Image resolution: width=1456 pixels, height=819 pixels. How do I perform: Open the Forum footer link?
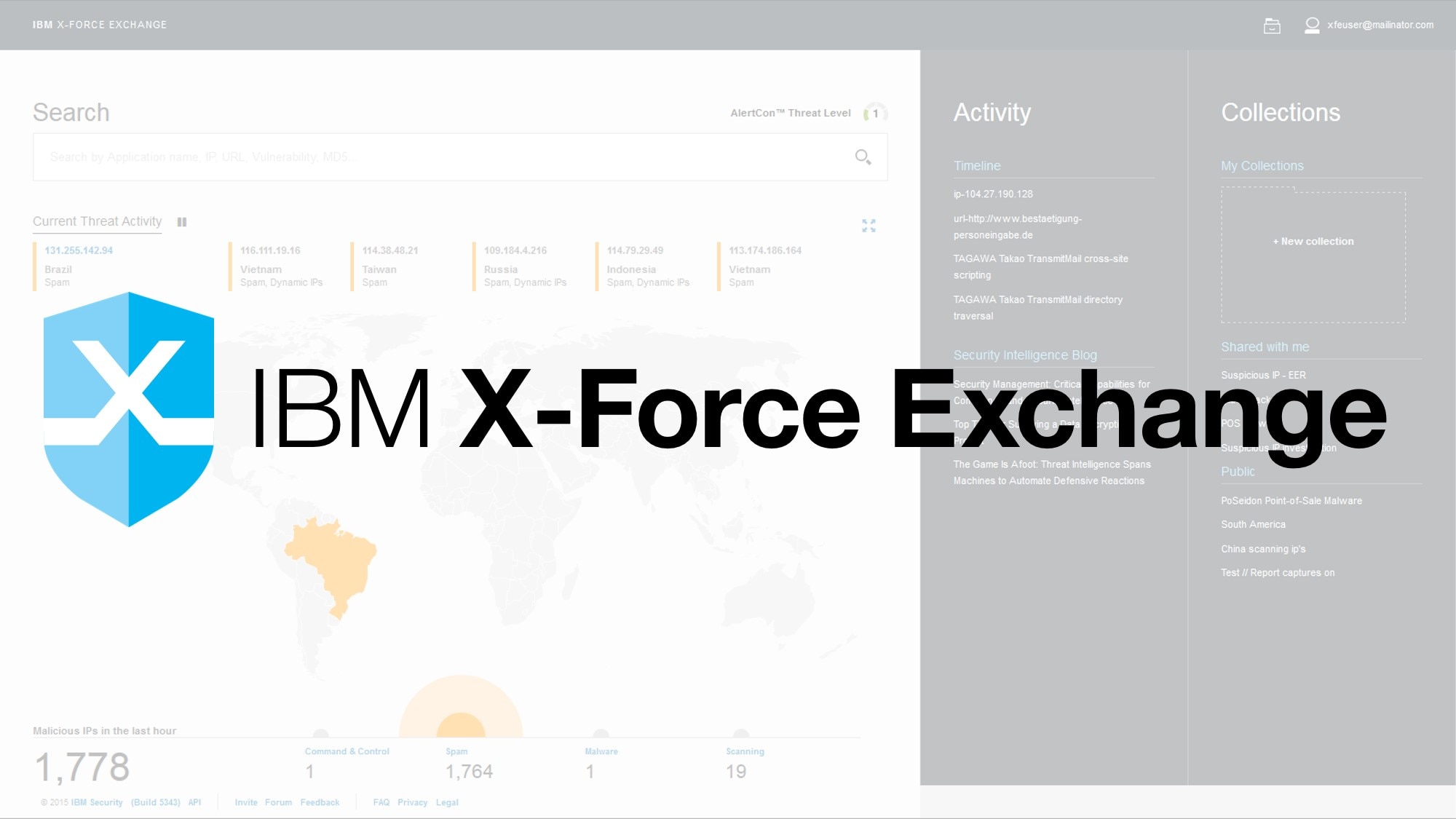[278, 802]
